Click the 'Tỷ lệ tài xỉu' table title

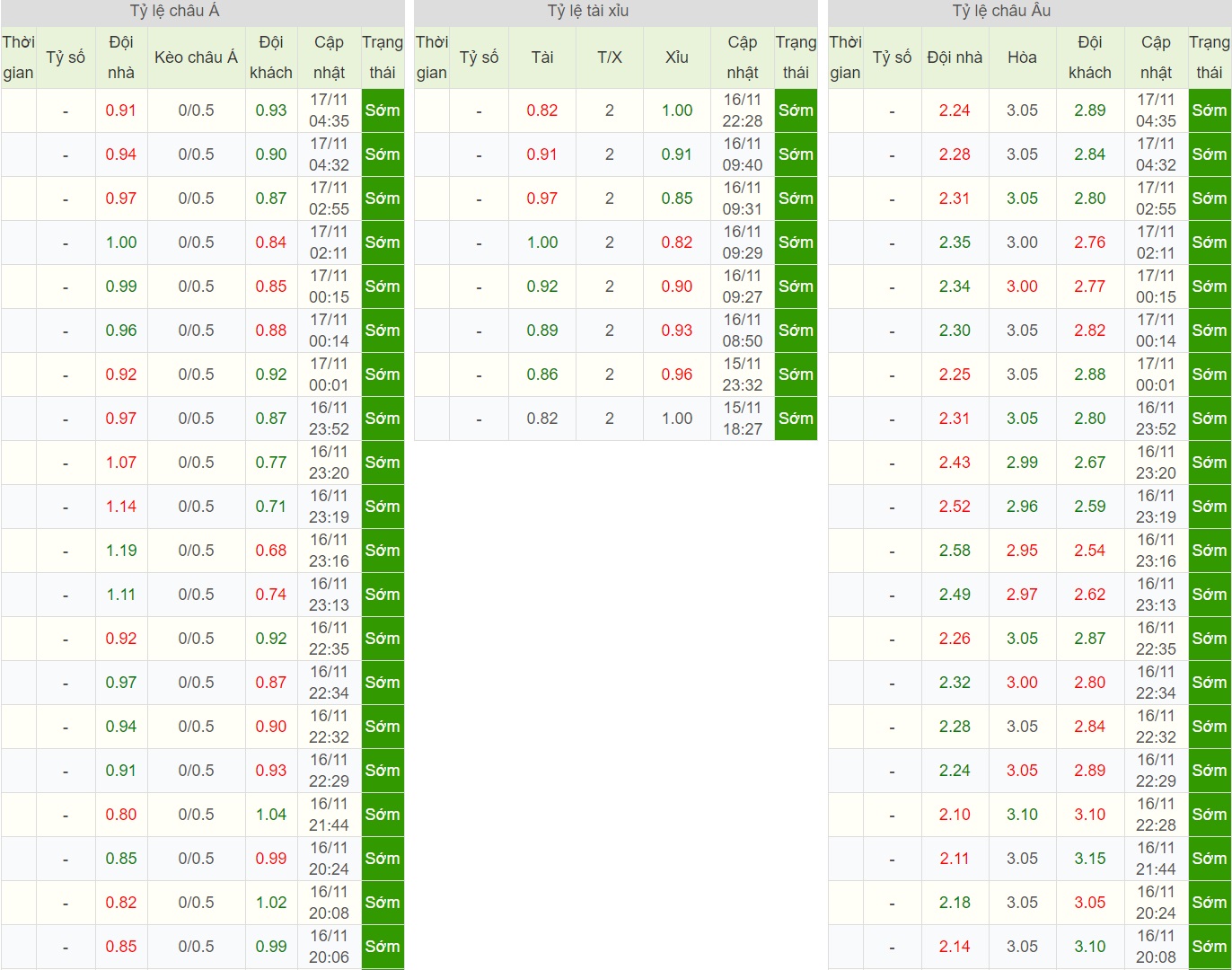588,12
